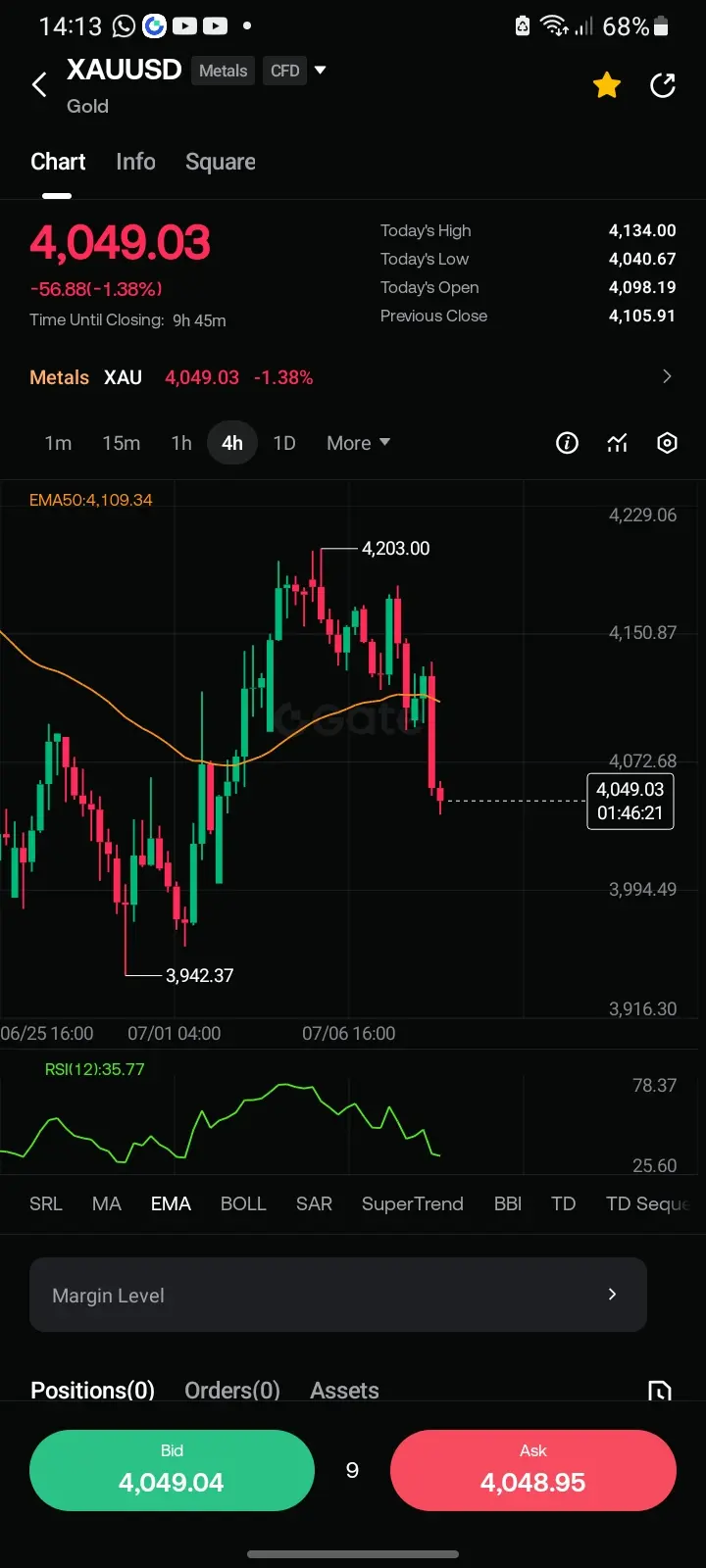Screen dimensions: 706x1568
Task: Tap the large price 4,049.03
Action: point(121,243)
